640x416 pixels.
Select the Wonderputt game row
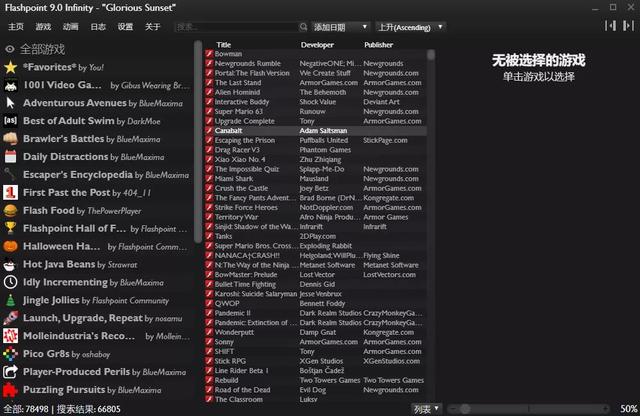pyautogui.click(x=316, y=332)
